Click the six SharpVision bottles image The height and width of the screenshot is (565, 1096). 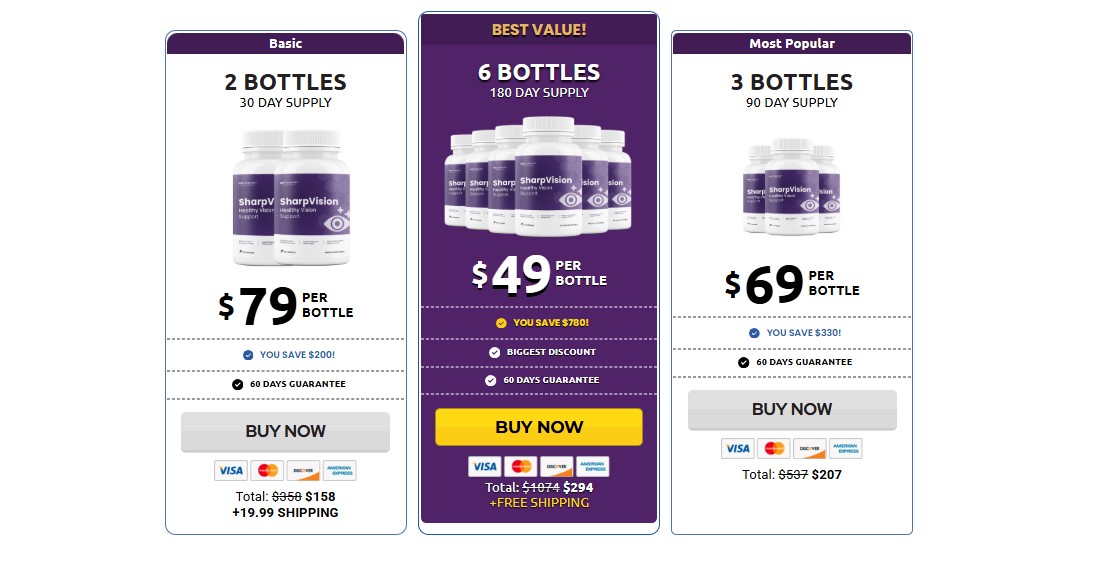click(x=538, y=175)
